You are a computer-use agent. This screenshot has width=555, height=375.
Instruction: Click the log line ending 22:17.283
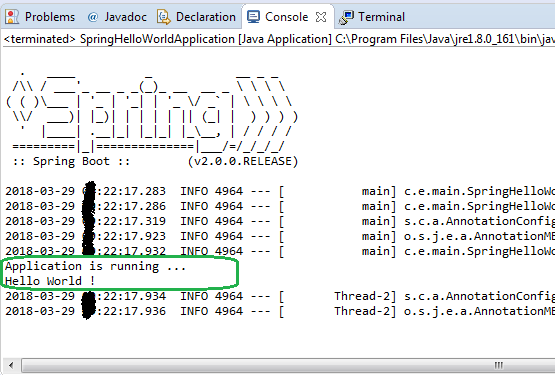(x=280, y=191)
